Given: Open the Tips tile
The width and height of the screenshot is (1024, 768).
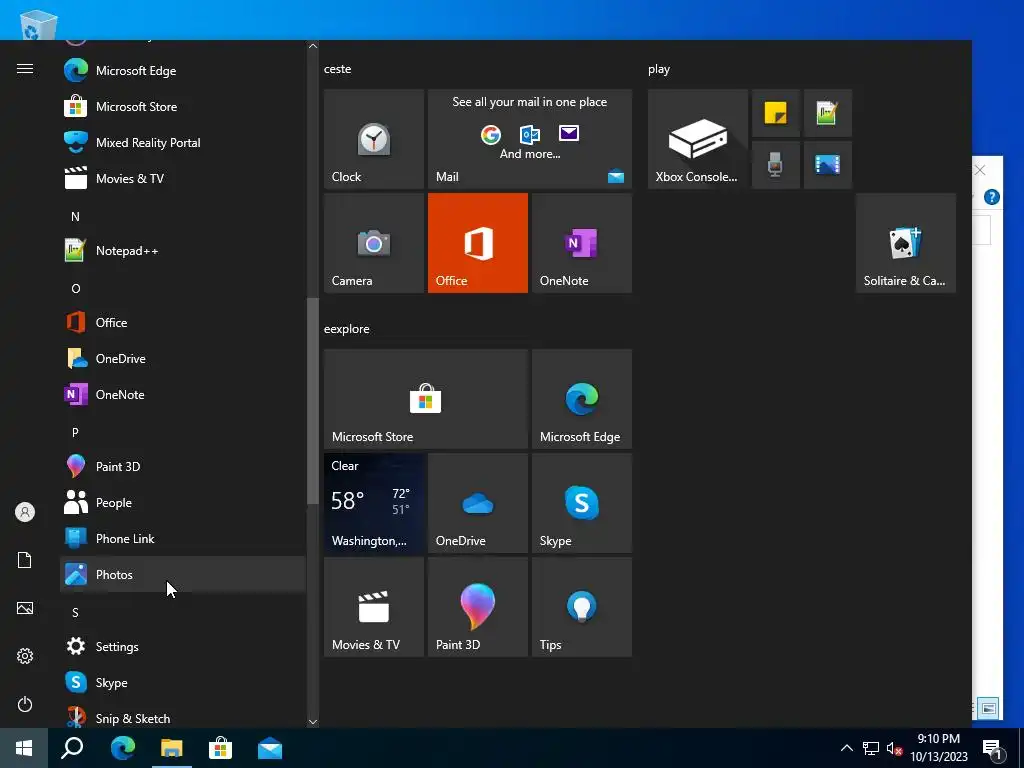Looking at the screenshot, I should [x=582, y=607].
